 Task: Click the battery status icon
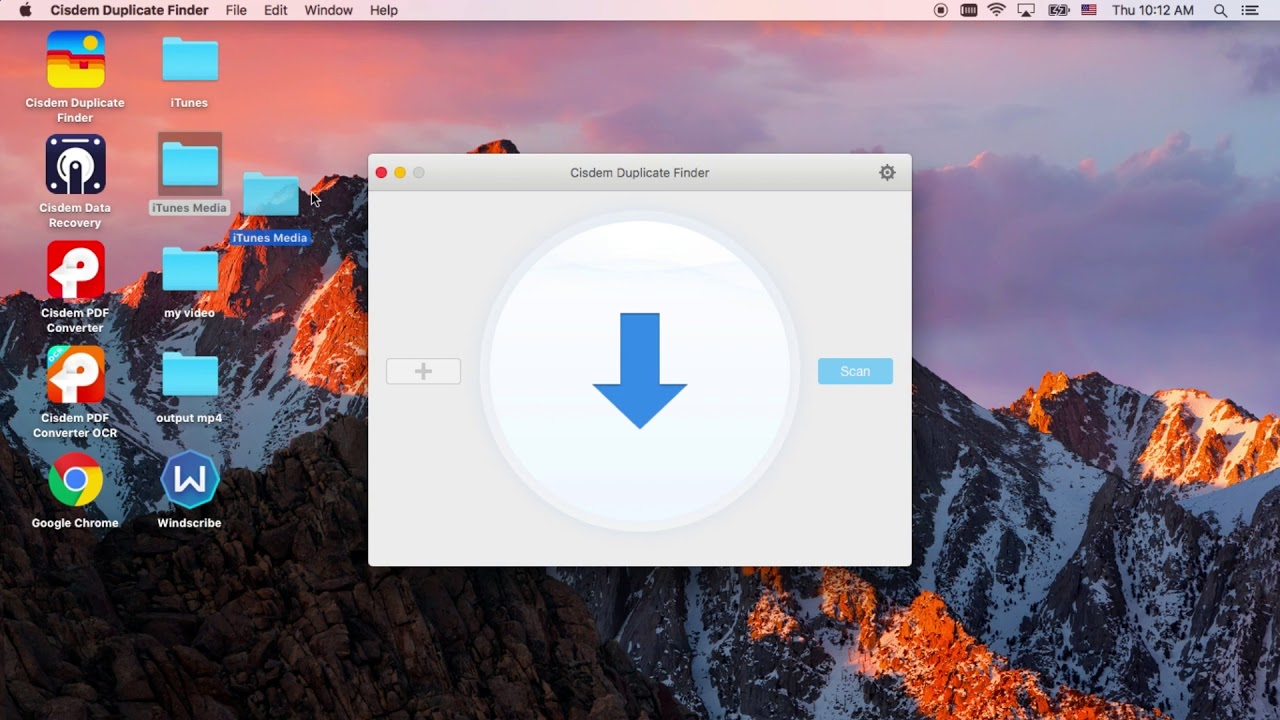pos(1058,10)
